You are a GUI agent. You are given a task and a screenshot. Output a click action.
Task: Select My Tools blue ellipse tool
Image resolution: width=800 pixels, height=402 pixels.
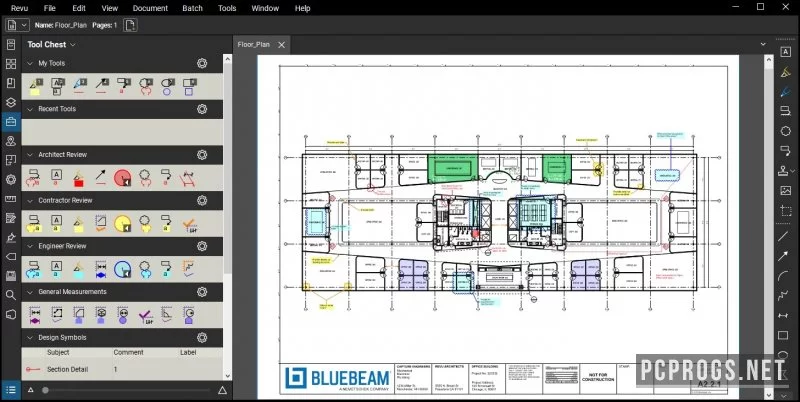[167, 87]
